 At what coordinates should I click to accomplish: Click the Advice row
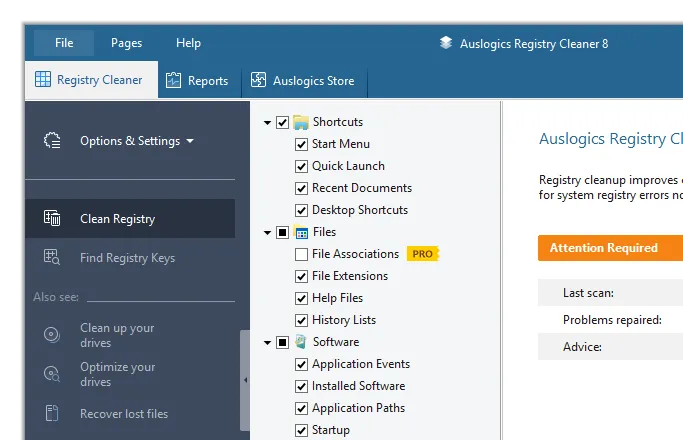pyautogui.click(x=610, y=347)
